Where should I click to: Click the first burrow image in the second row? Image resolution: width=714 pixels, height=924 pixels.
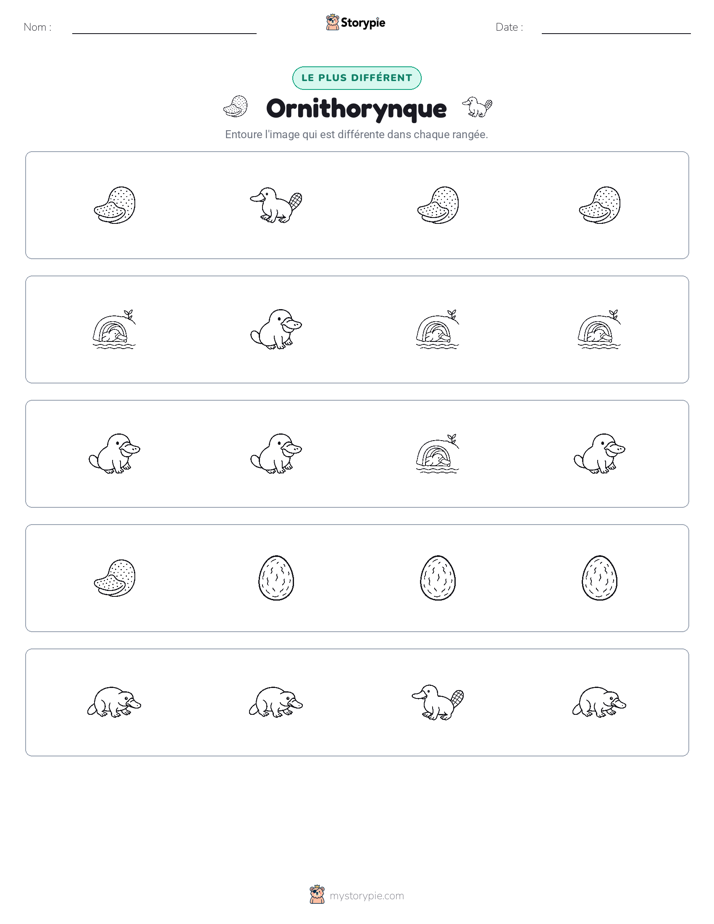click(115, 329)
